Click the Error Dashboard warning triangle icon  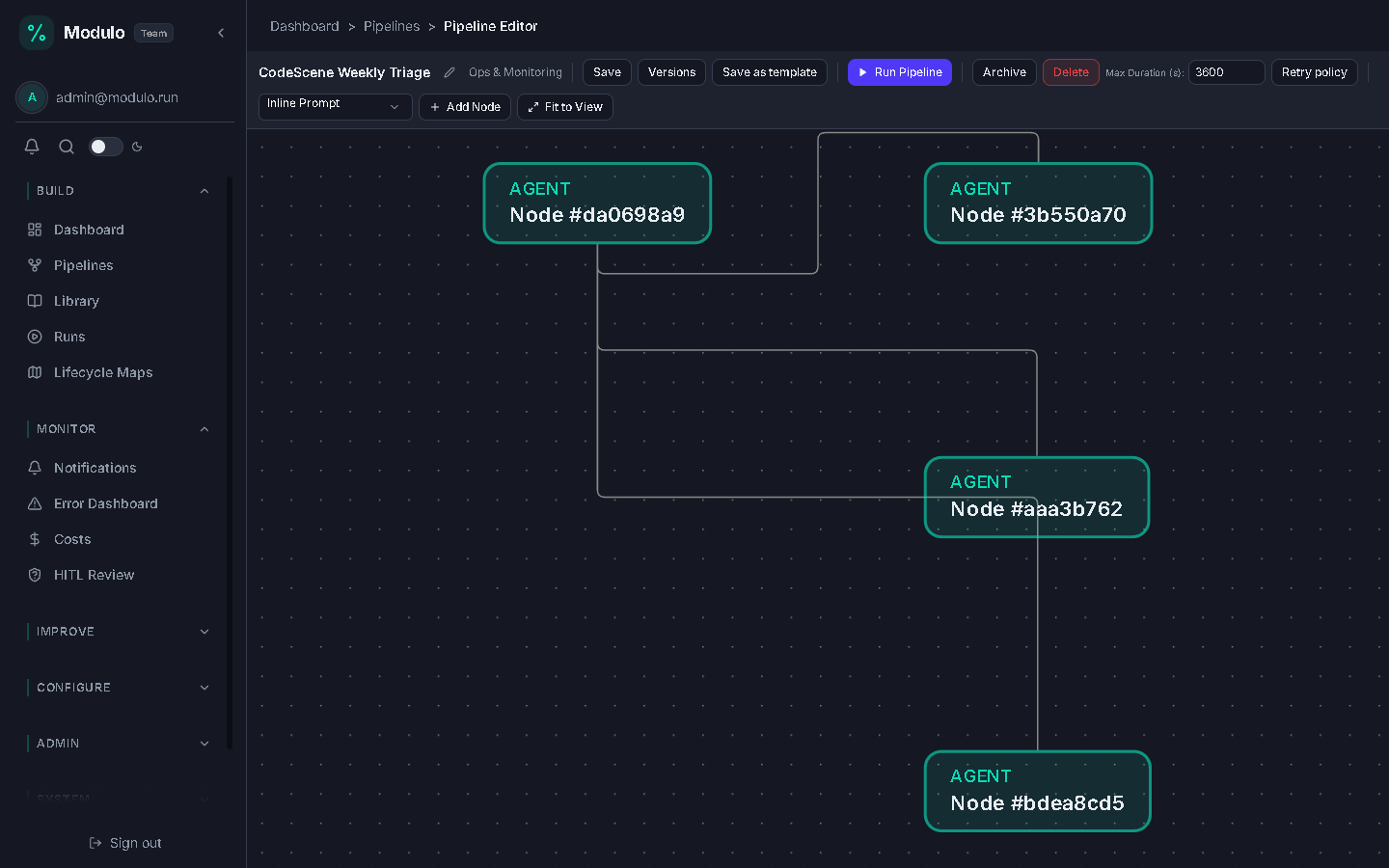(35, 503)
